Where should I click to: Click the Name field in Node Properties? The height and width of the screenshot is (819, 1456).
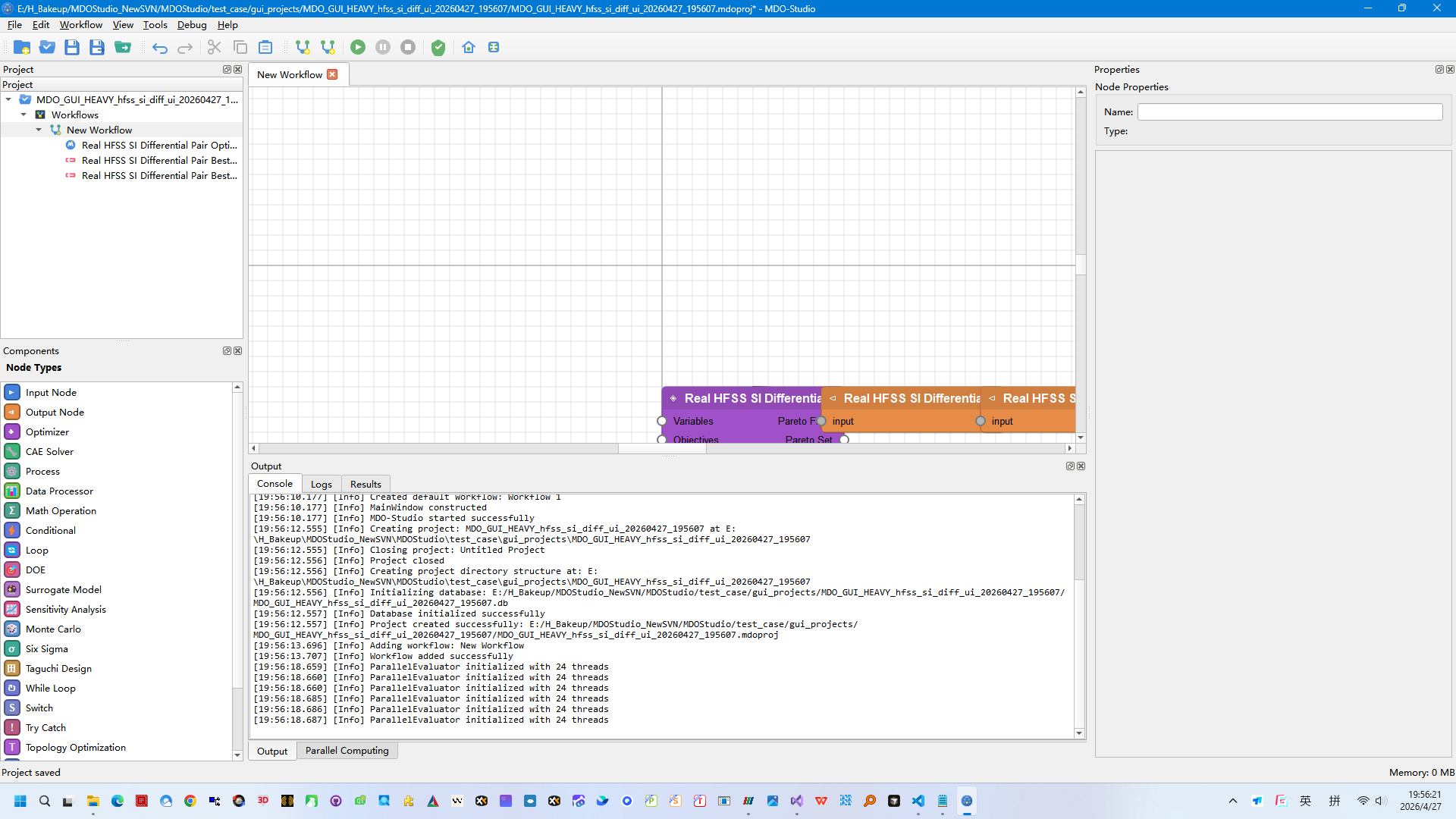pyautogui.click(x=1290, y=112)
